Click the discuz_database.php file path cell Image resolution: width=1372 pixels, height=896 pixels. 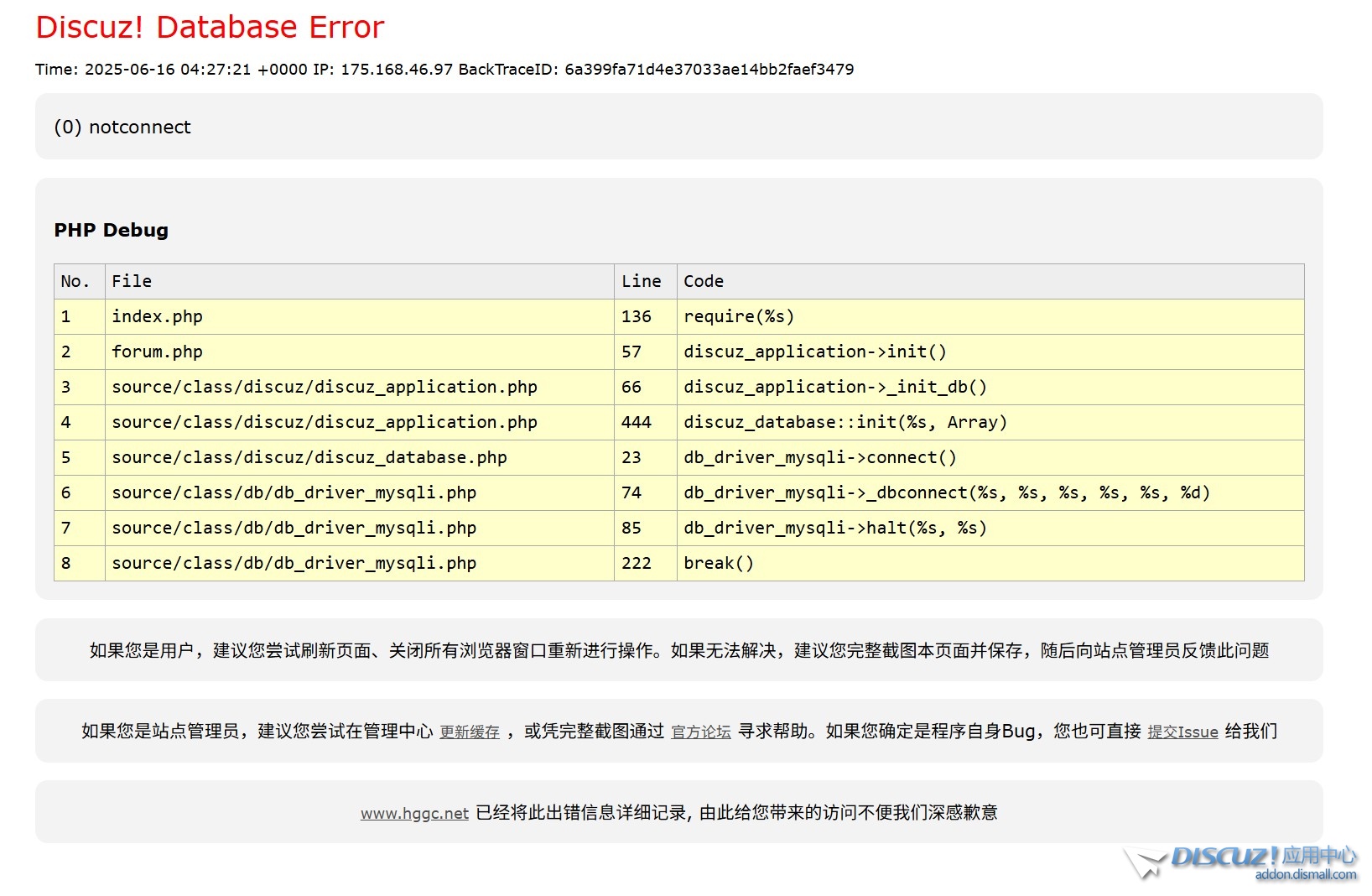click(309, 458)
